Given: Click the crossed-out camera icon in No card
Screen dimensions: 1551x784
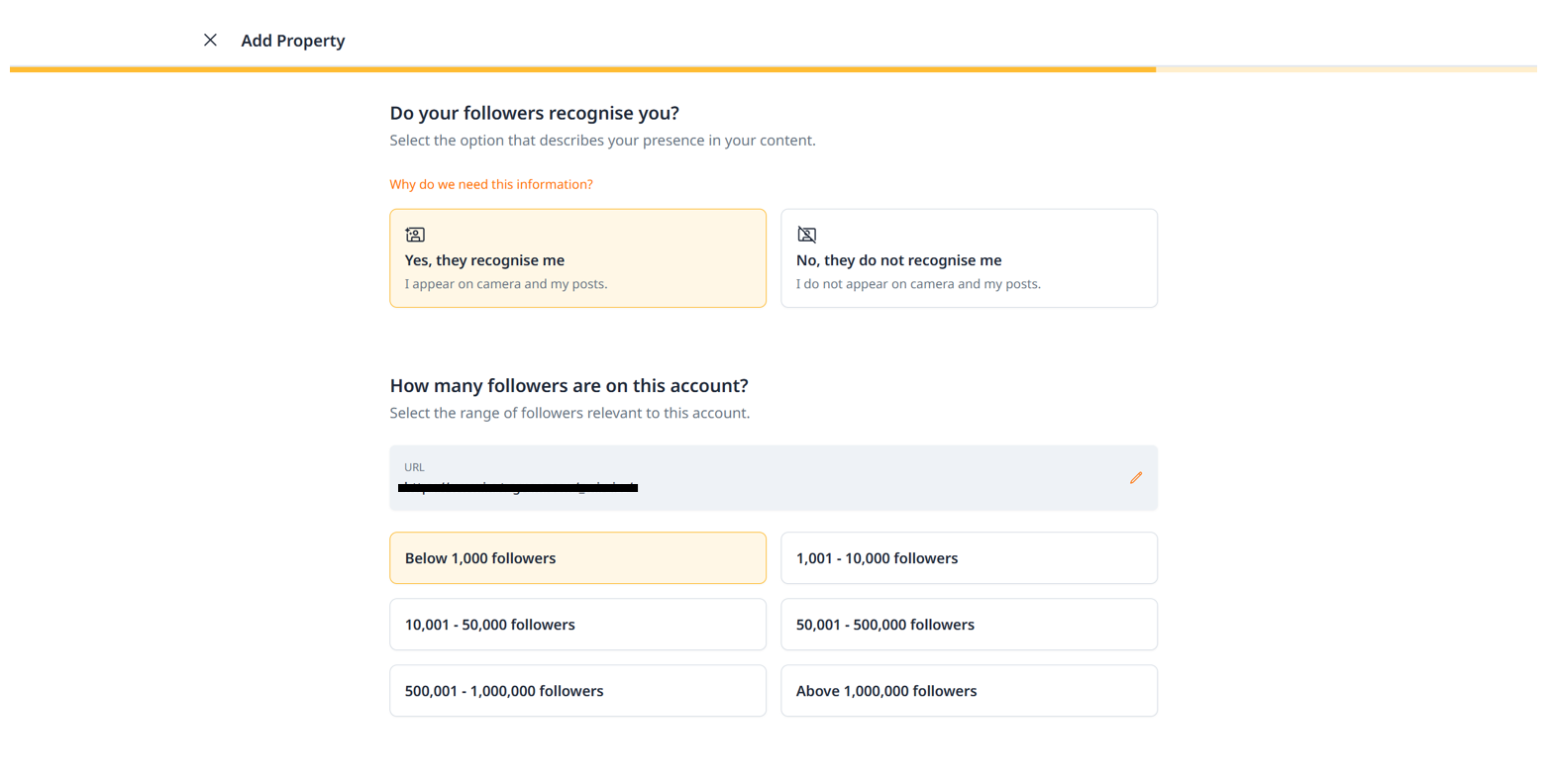Looking at the screenshot, I should (807, 235).
